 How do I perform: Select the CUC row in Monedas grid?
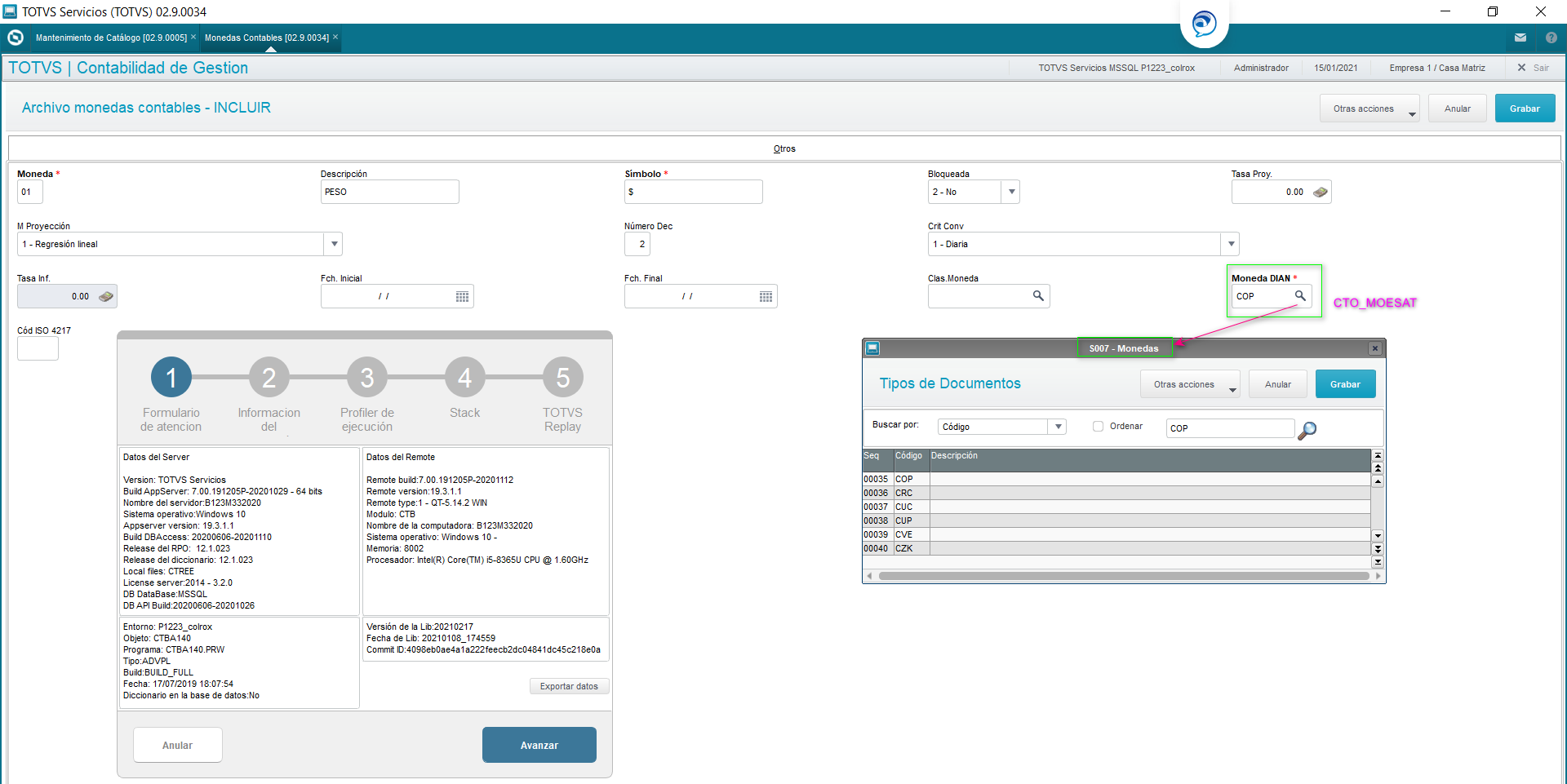[x=1116, y=507]
